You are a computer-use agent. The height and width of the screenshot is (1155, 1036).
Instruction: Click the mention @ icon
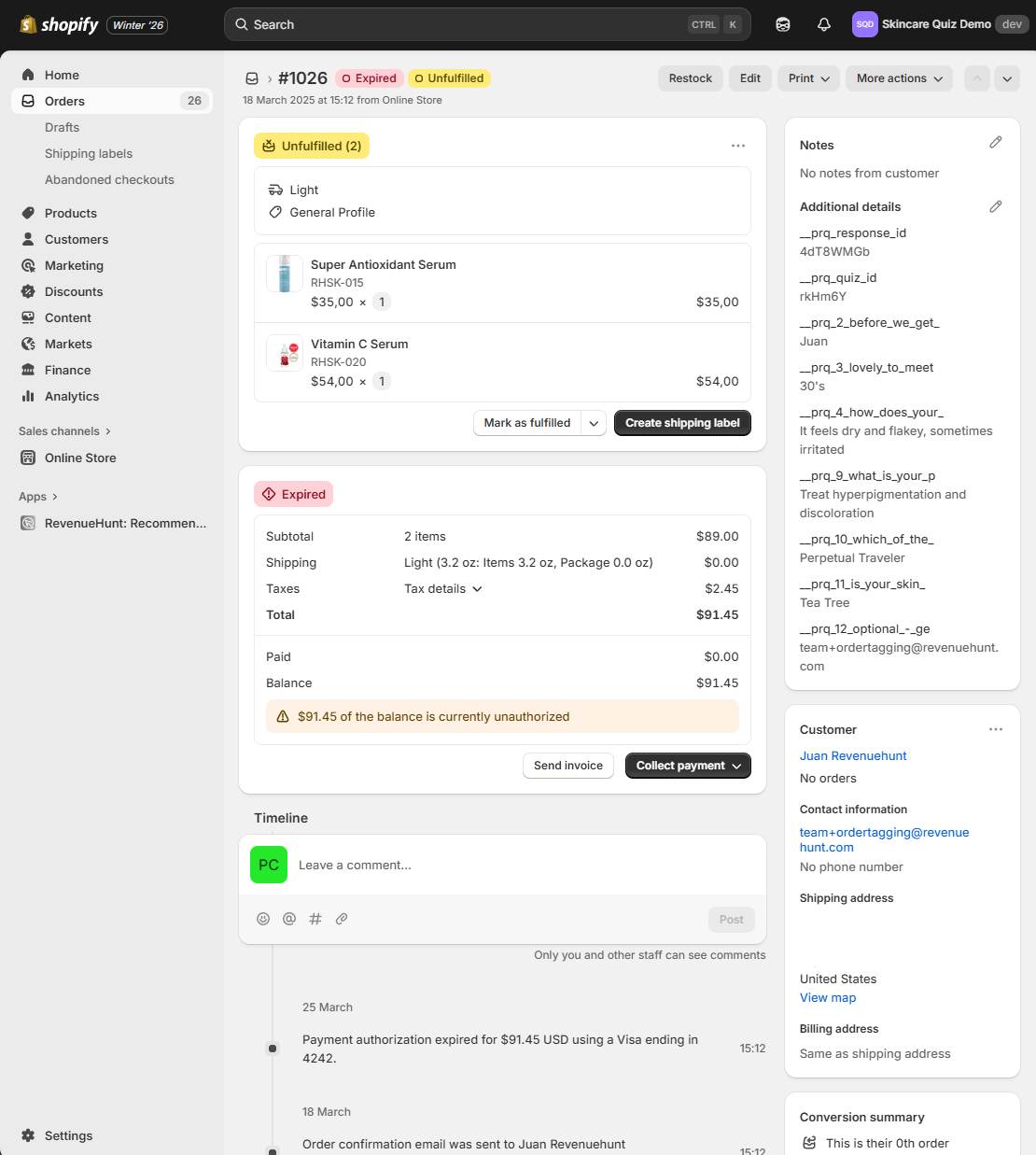tap(289, 919)
